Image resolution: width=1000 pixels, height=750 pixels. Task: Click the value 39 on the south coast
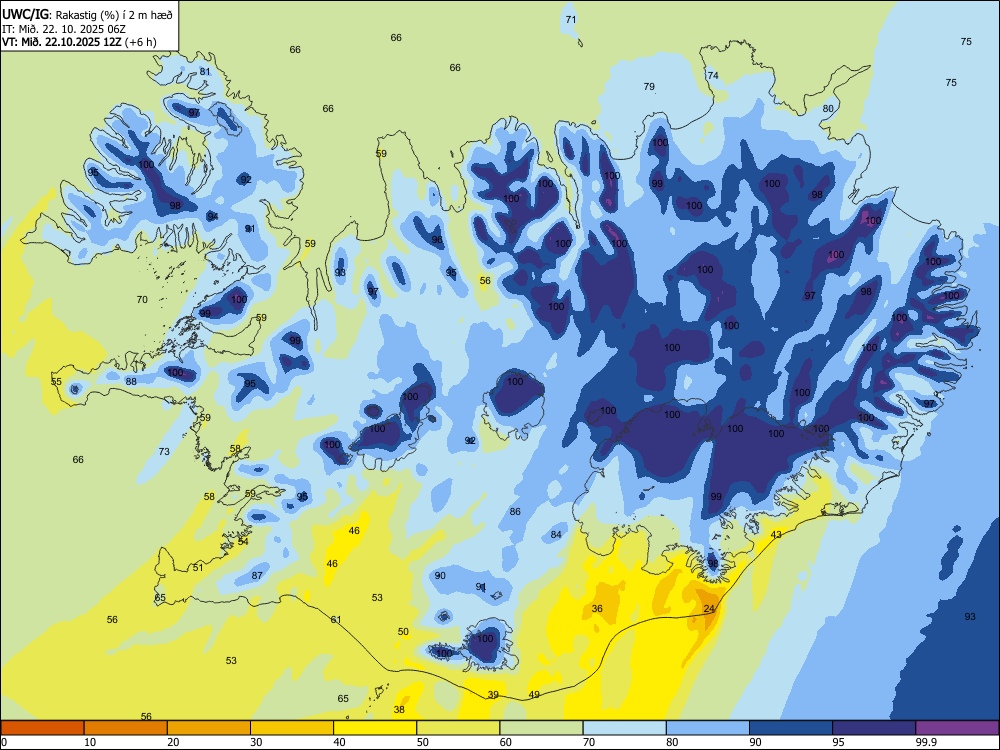[x=493, y=695]
